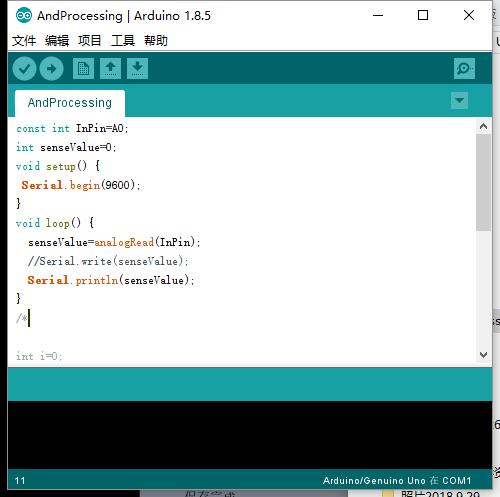The image size is (500, 497).
Task: Click the line number 11 in status bar
Action: pyautogui.click(x=20, y=480)
